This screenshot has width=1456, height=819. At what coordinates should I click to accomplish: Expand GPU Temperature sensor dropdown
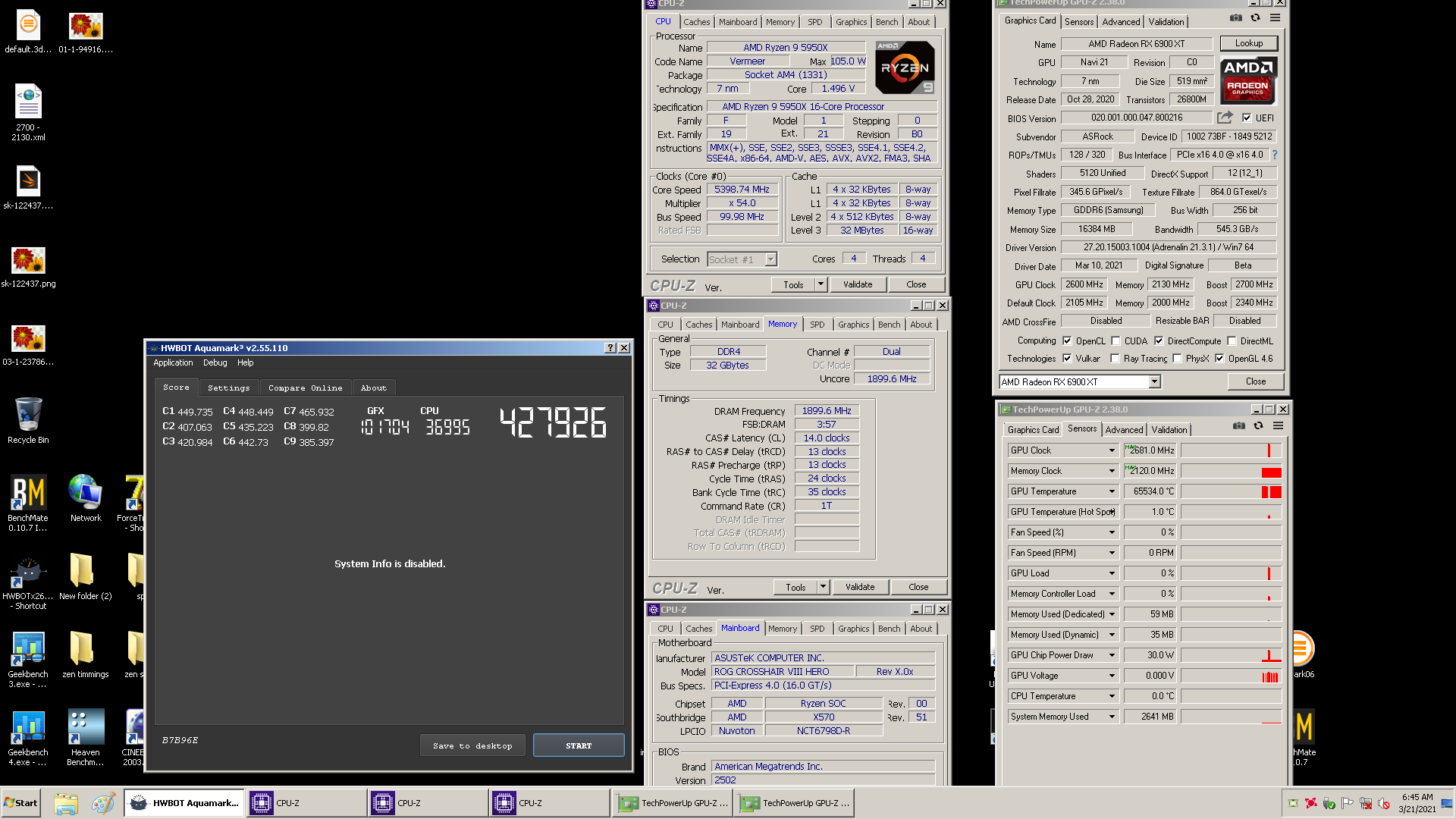pyautogui.click(x=1112, y=491)
